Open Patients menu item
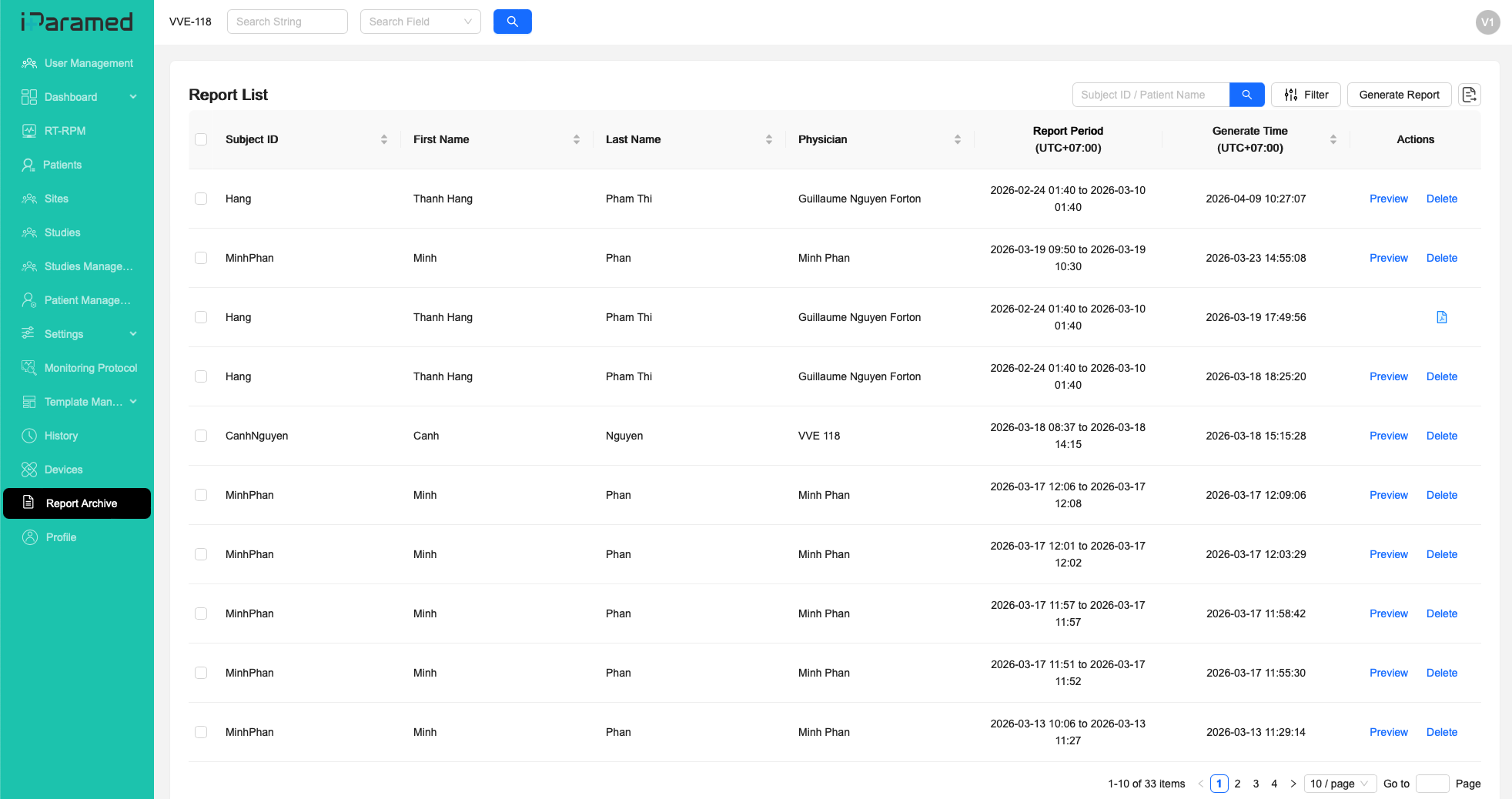The height and width of the screenshot is (799, 1512). (77, 165)
